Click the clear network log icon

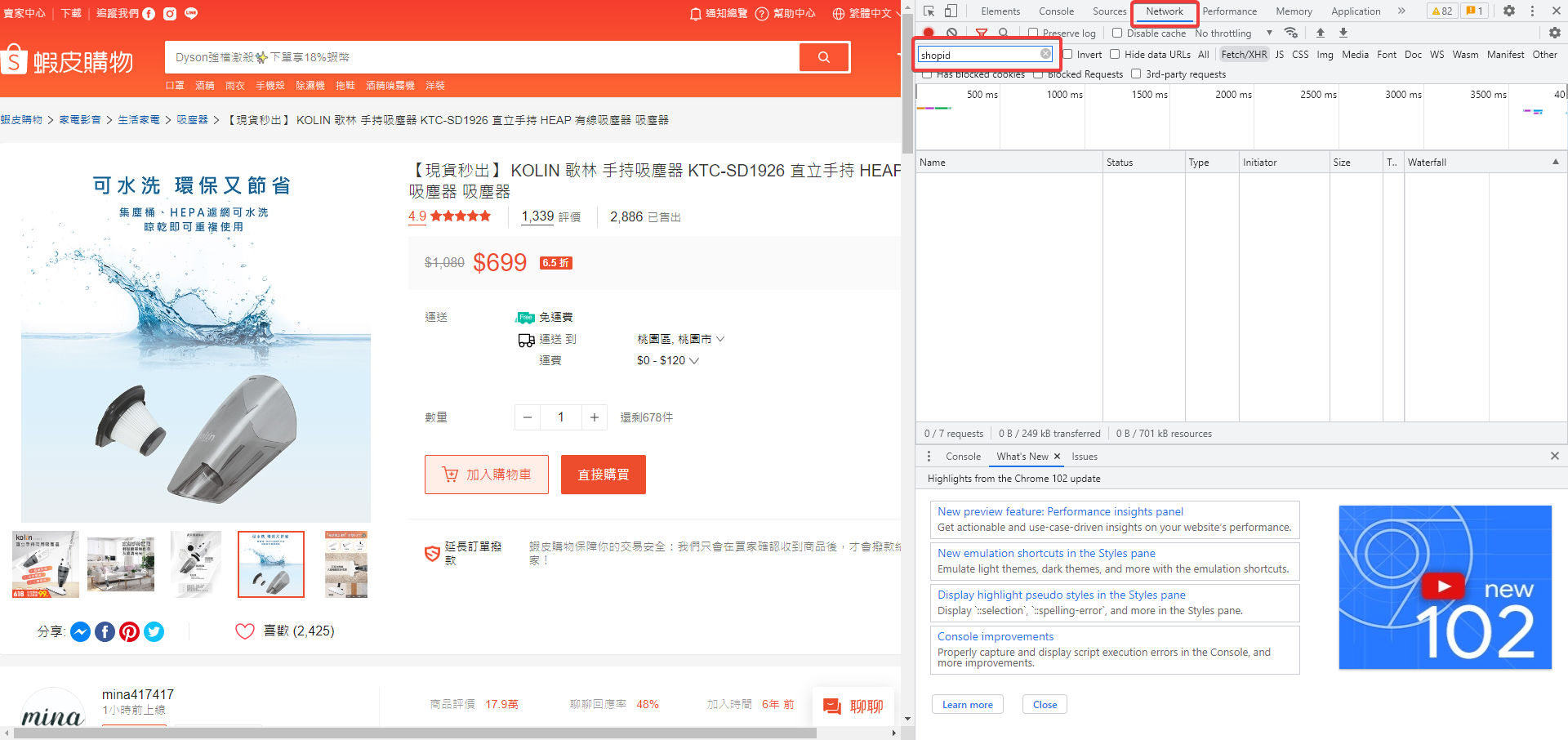tap(951, 33)
